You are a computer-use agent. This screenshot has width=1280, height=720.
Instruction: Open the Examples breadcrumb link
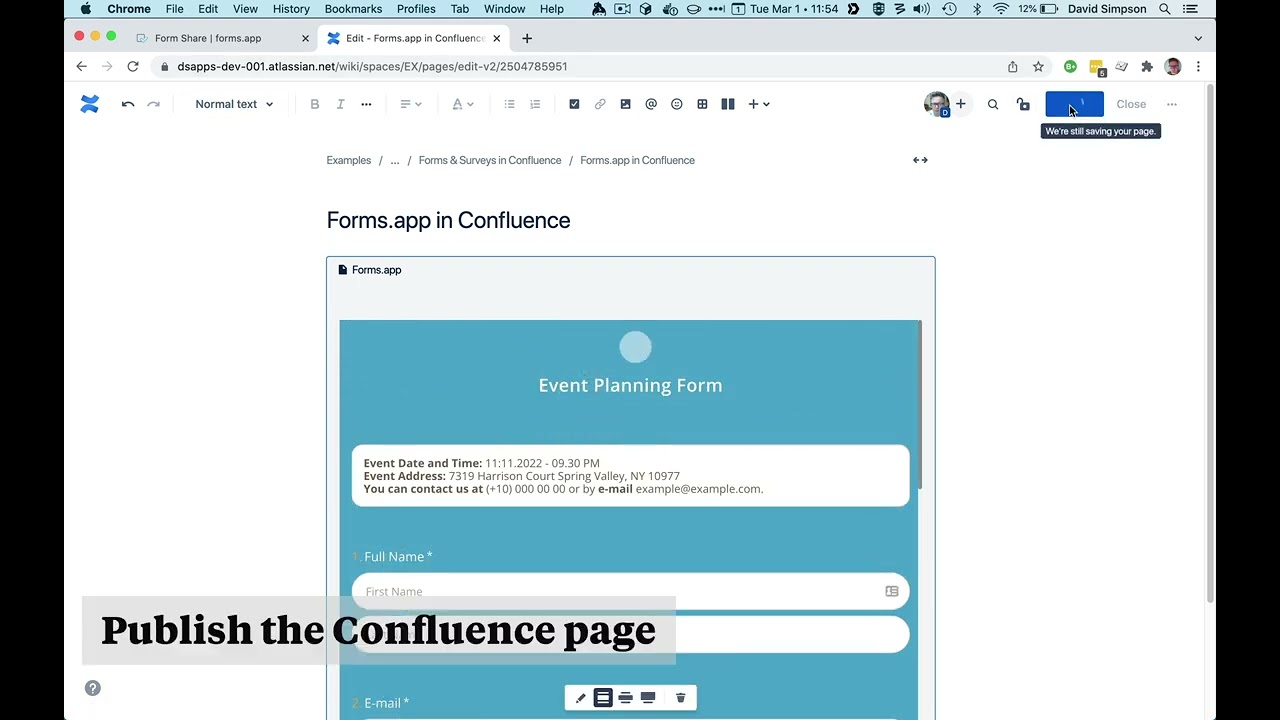pos(349,160)
